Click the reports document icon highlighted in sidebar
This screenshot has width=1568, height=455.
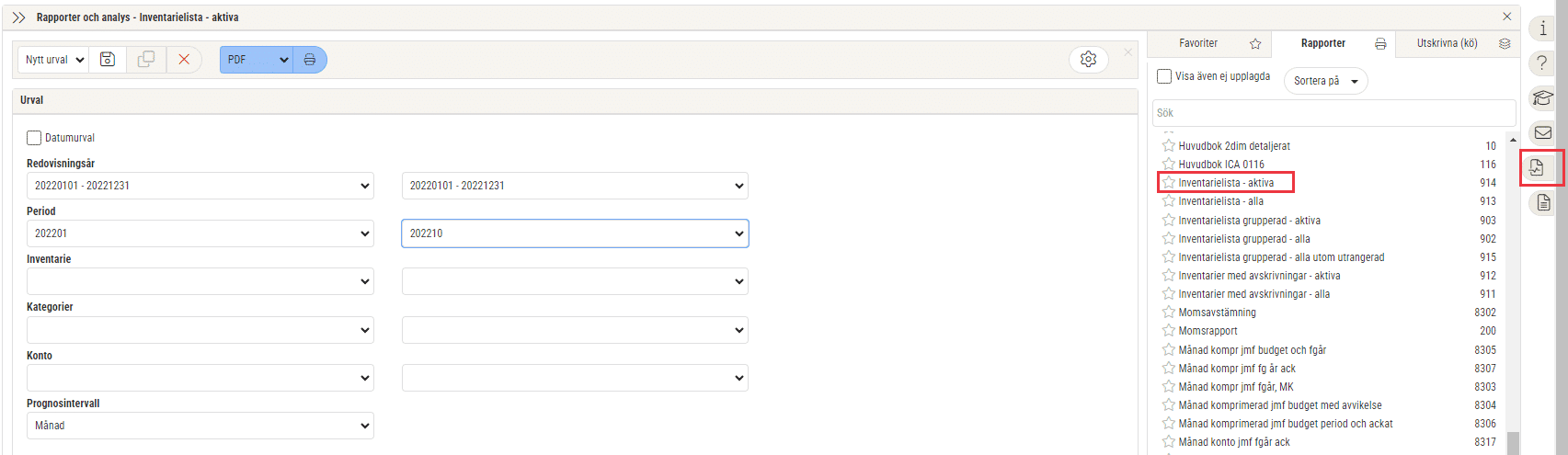point(1538,168)
